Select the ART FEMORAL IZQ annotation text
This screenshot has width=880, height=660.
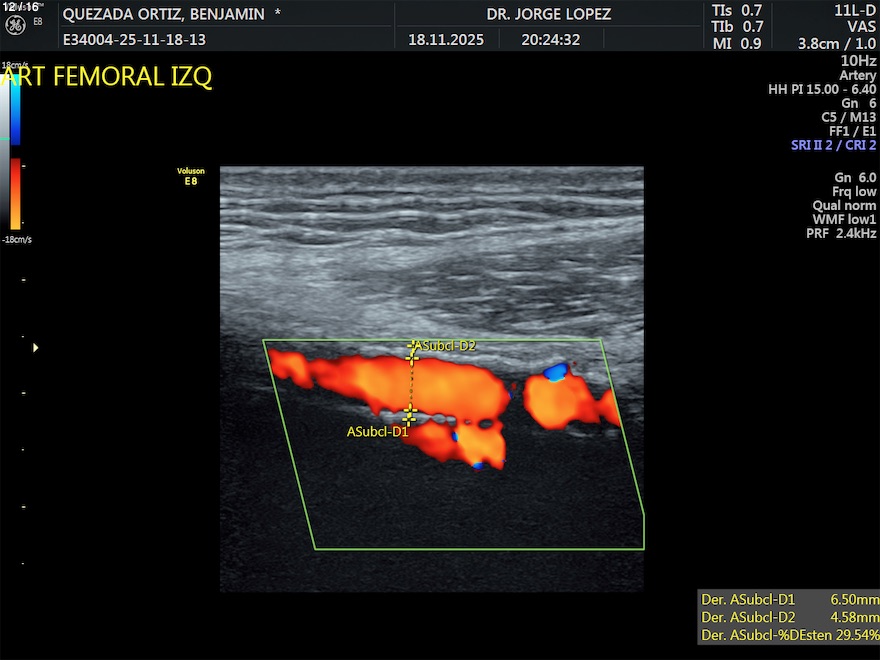pyautogui.click(x=106, y=78)
